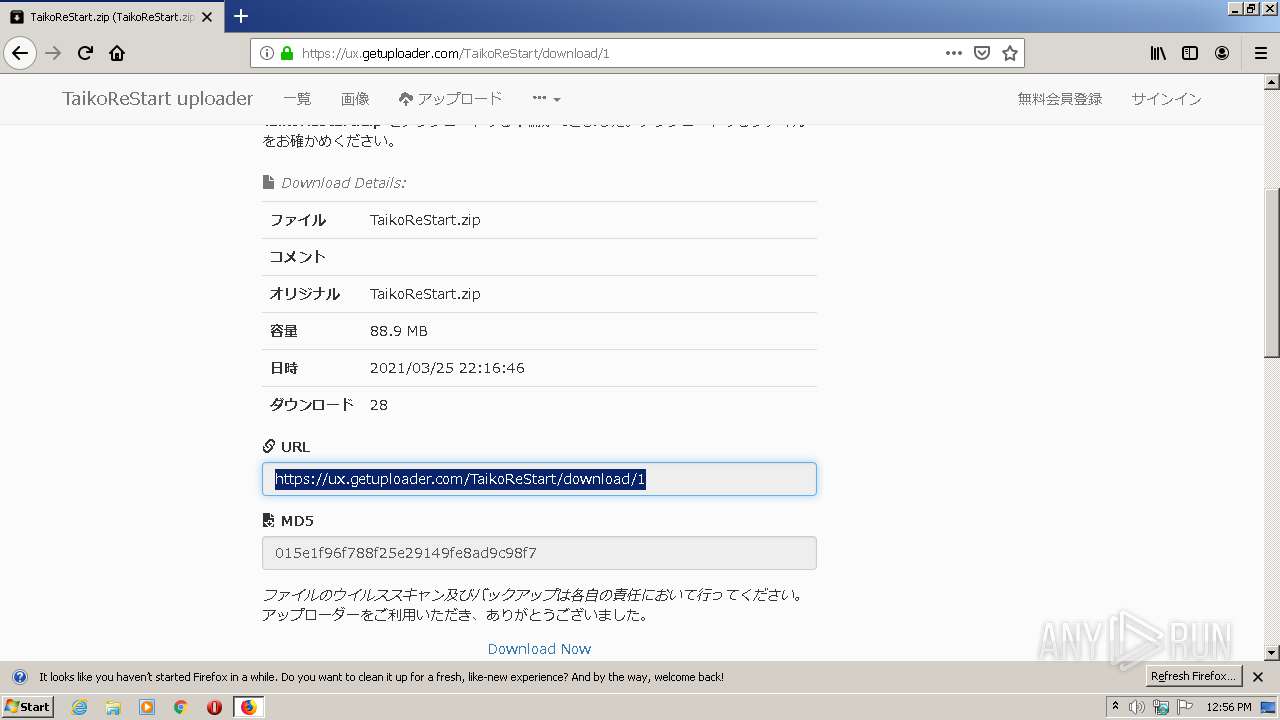
Task: Click the URL label with link icon
Action: [286, 447]
